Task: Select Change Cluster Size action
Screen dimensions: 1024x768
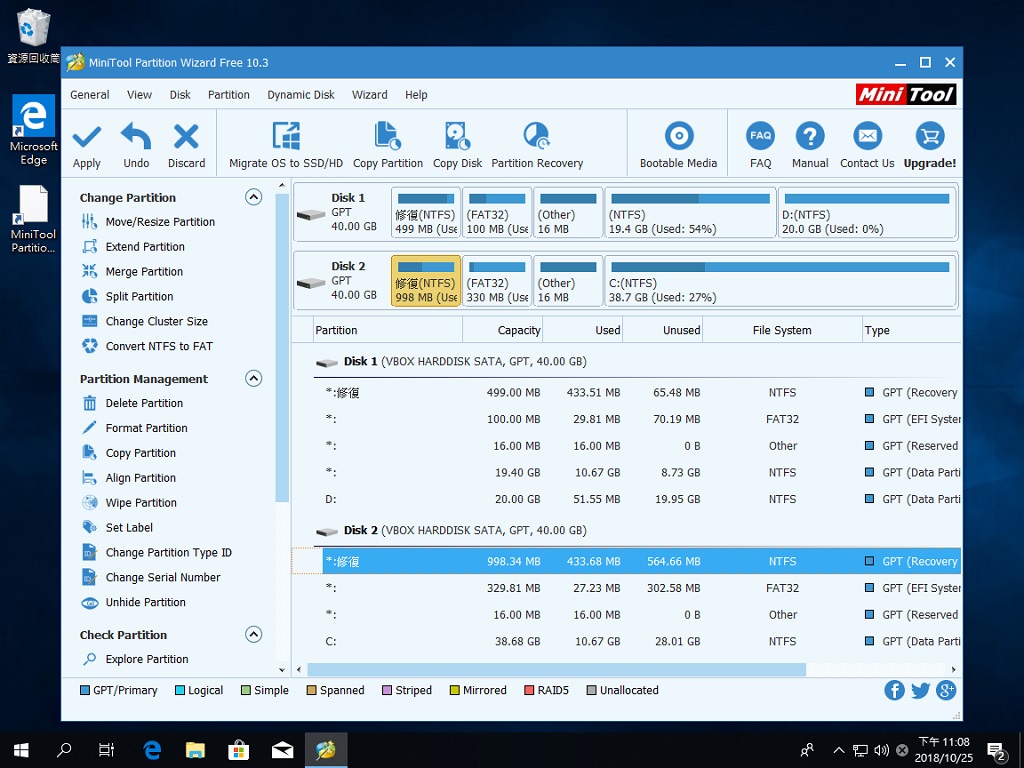Action: [x=157, y=321]
